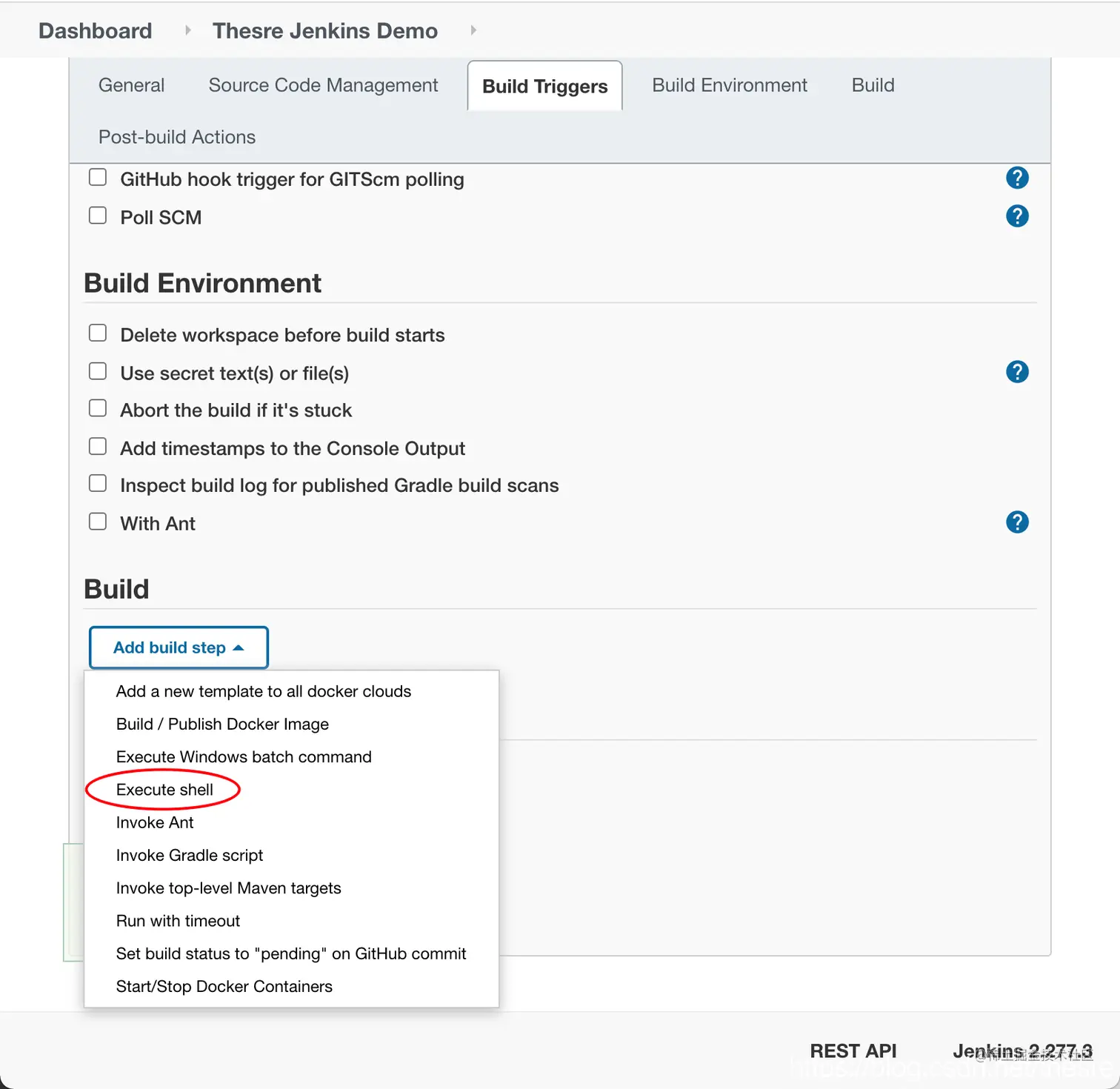1120x1089 pixels.
Task: Go to the Build Environment tab
Action: (730, 85)
